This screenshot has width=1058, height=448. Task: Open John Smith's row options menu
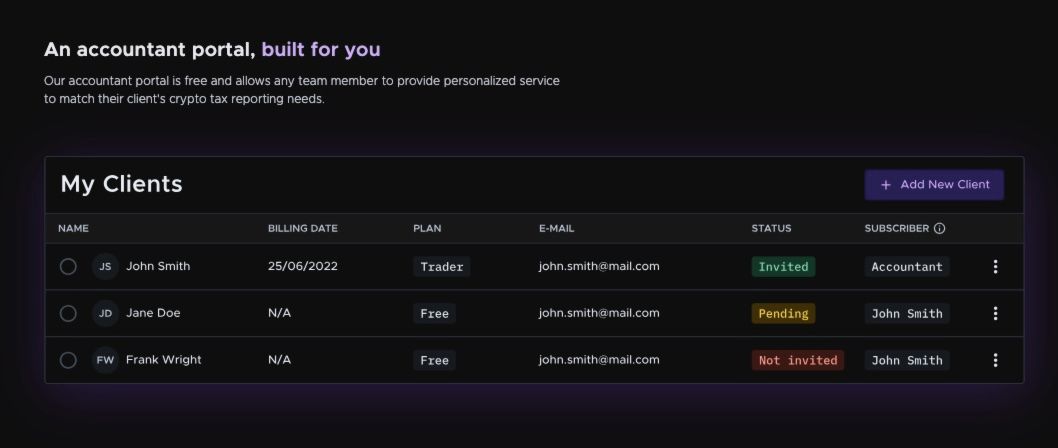995,267
